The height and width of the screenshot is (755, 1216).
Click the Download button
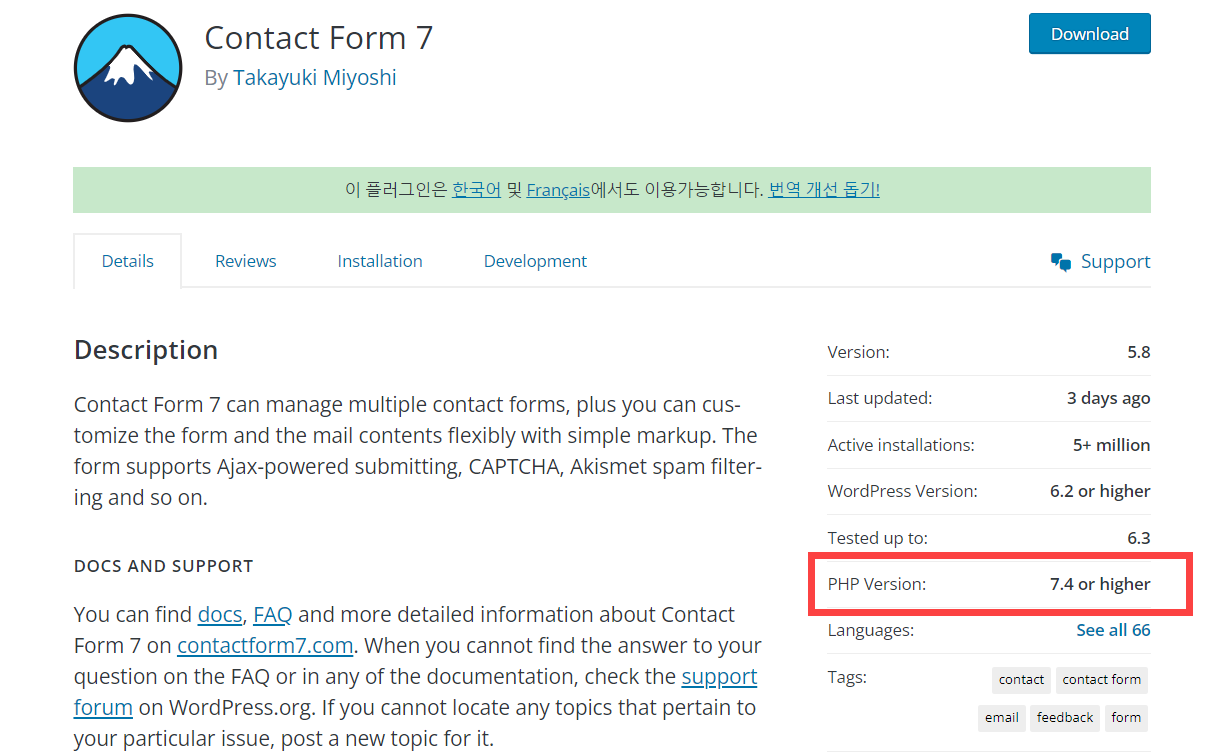pyautogui.click(x=1089, y=33)
